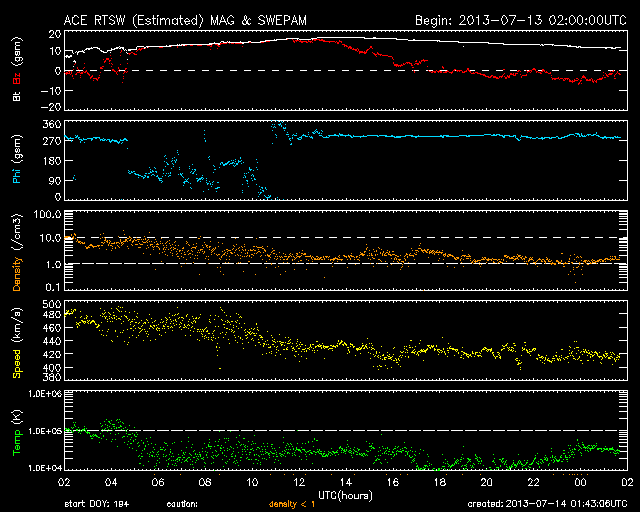Click the 'start DOY: 194' footer text
The height and width of the screenshot is (512, 640).
(x=97, y=504)
